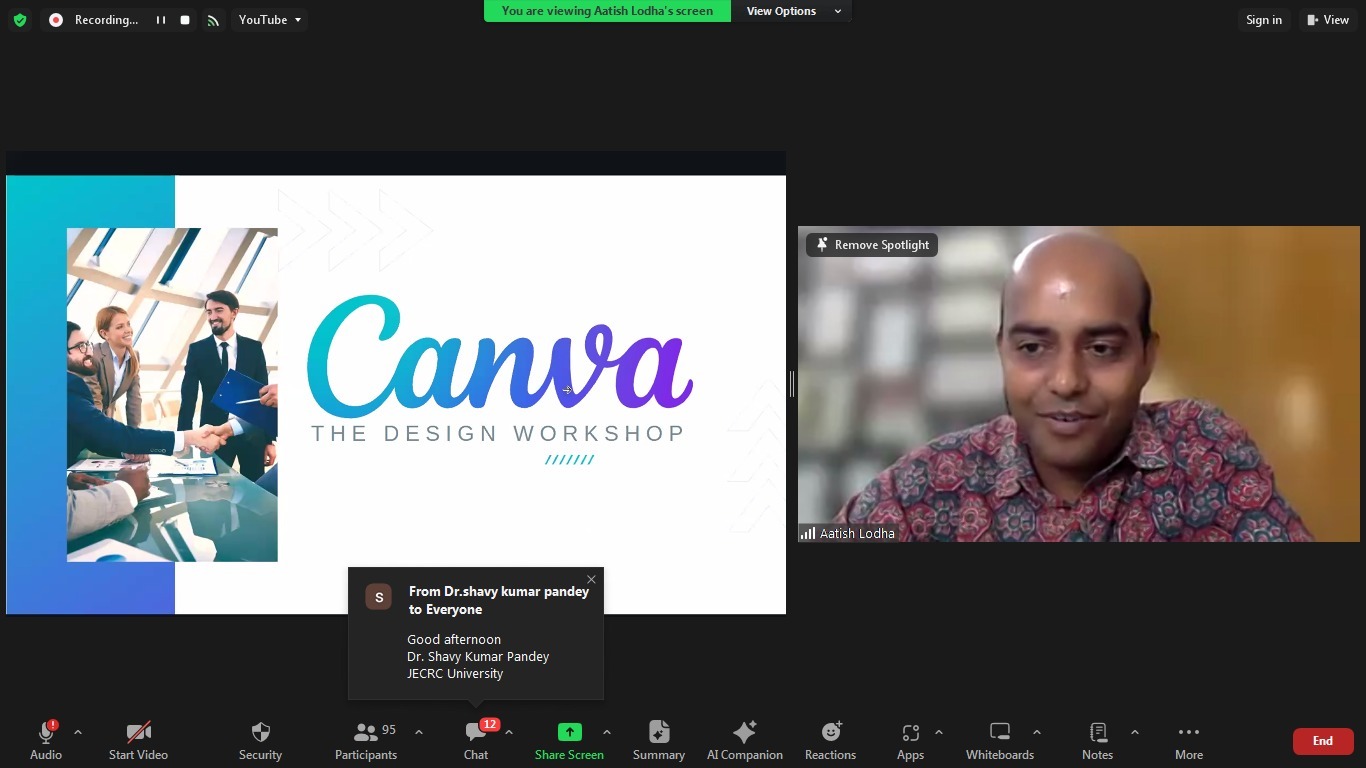
Task: Click the encryption shield icon
Action: click(x=20, y=20)
